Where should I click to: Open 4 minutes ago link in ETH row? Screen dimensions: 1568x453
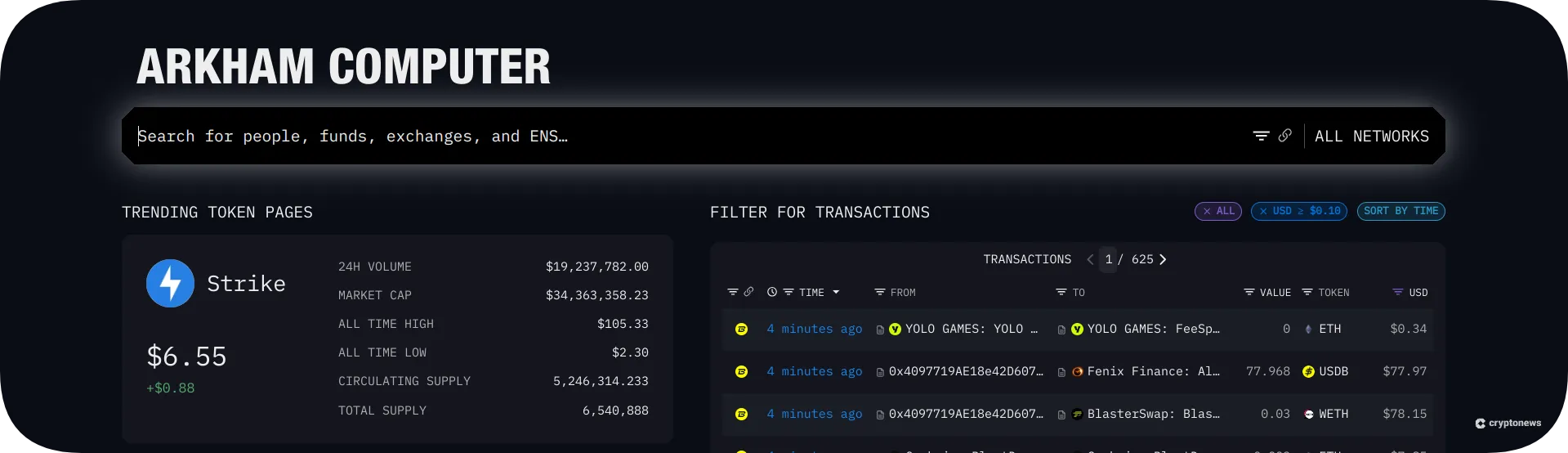tap(814, 329)
